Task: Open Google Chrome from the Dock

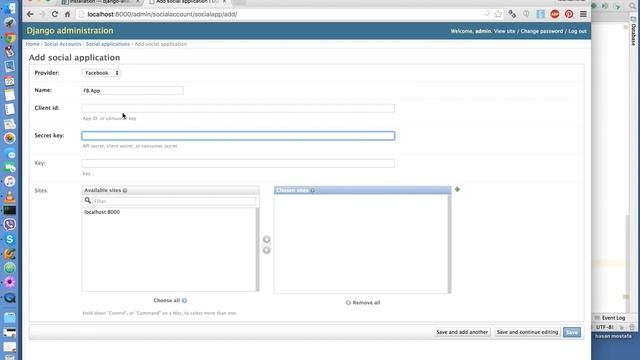Action: click(x=10, y=38)
